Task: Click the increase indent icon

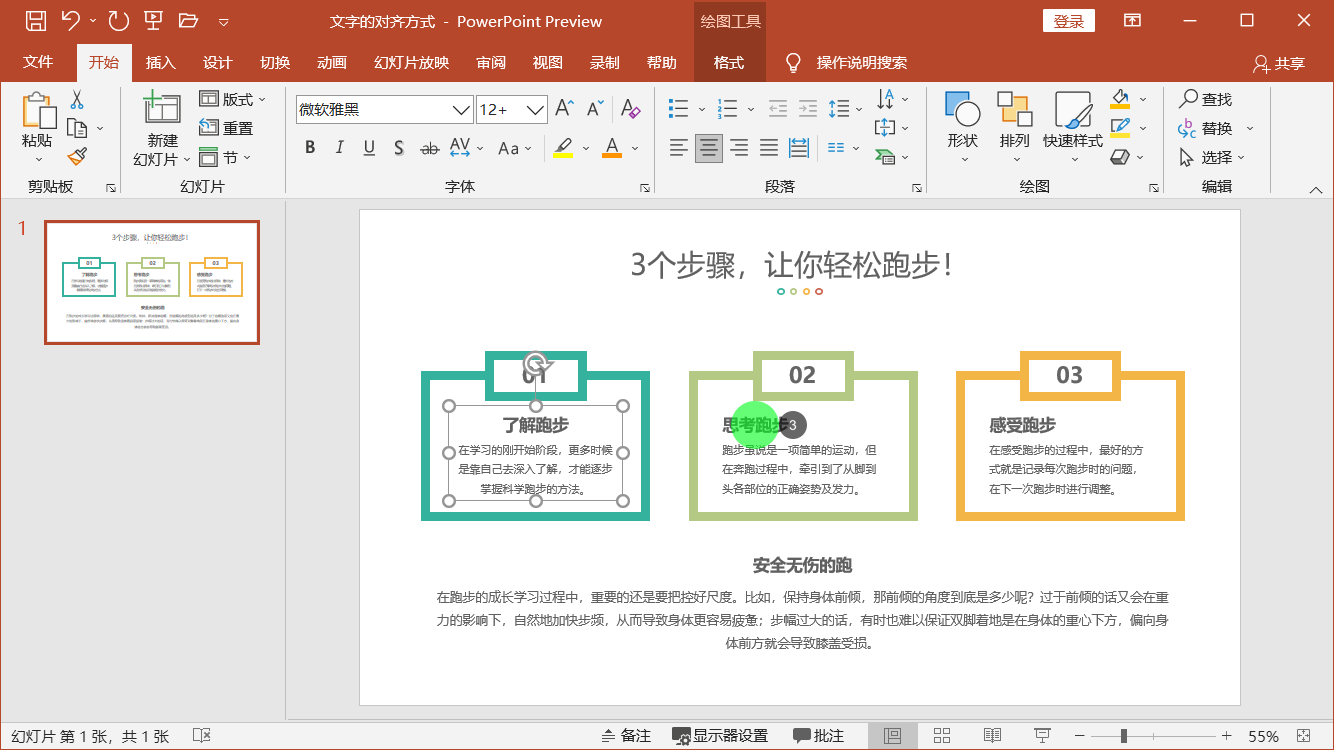Action: point(808,108)
